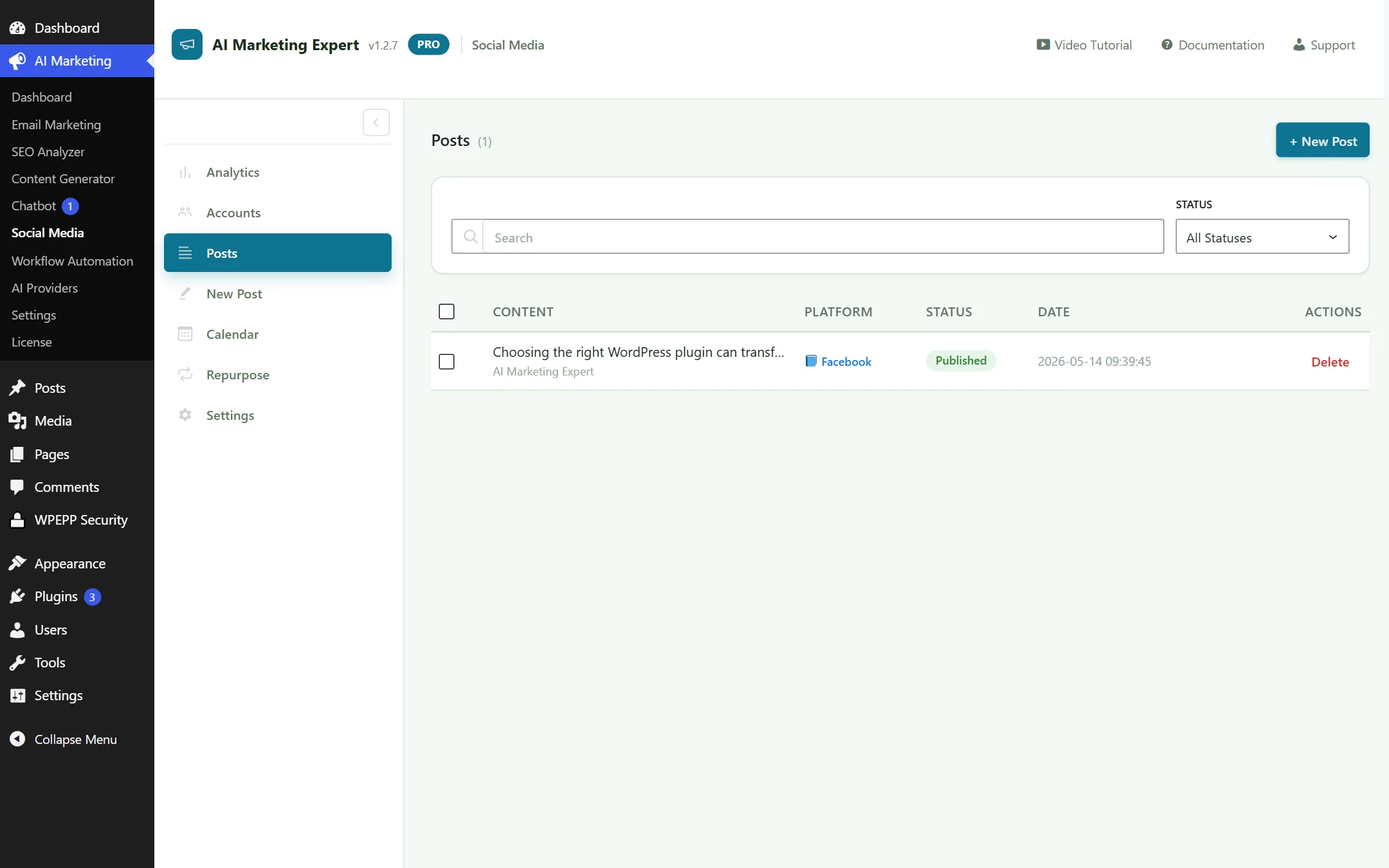Click the Plugins update count badge
Image resolution: width=1389 pixels, height=868 pixels.
point(92,597)
